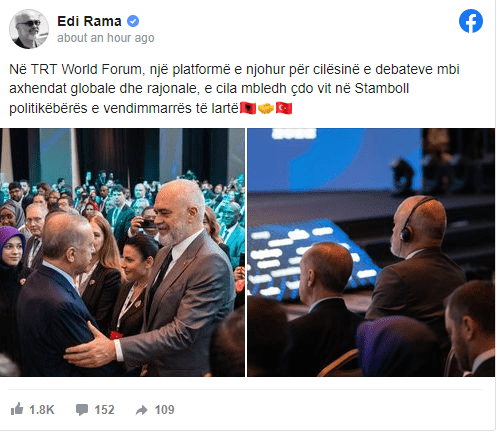Open the right photo of the seated audience
This screenshot has width=497, height=434.
[x=371, y=252]
